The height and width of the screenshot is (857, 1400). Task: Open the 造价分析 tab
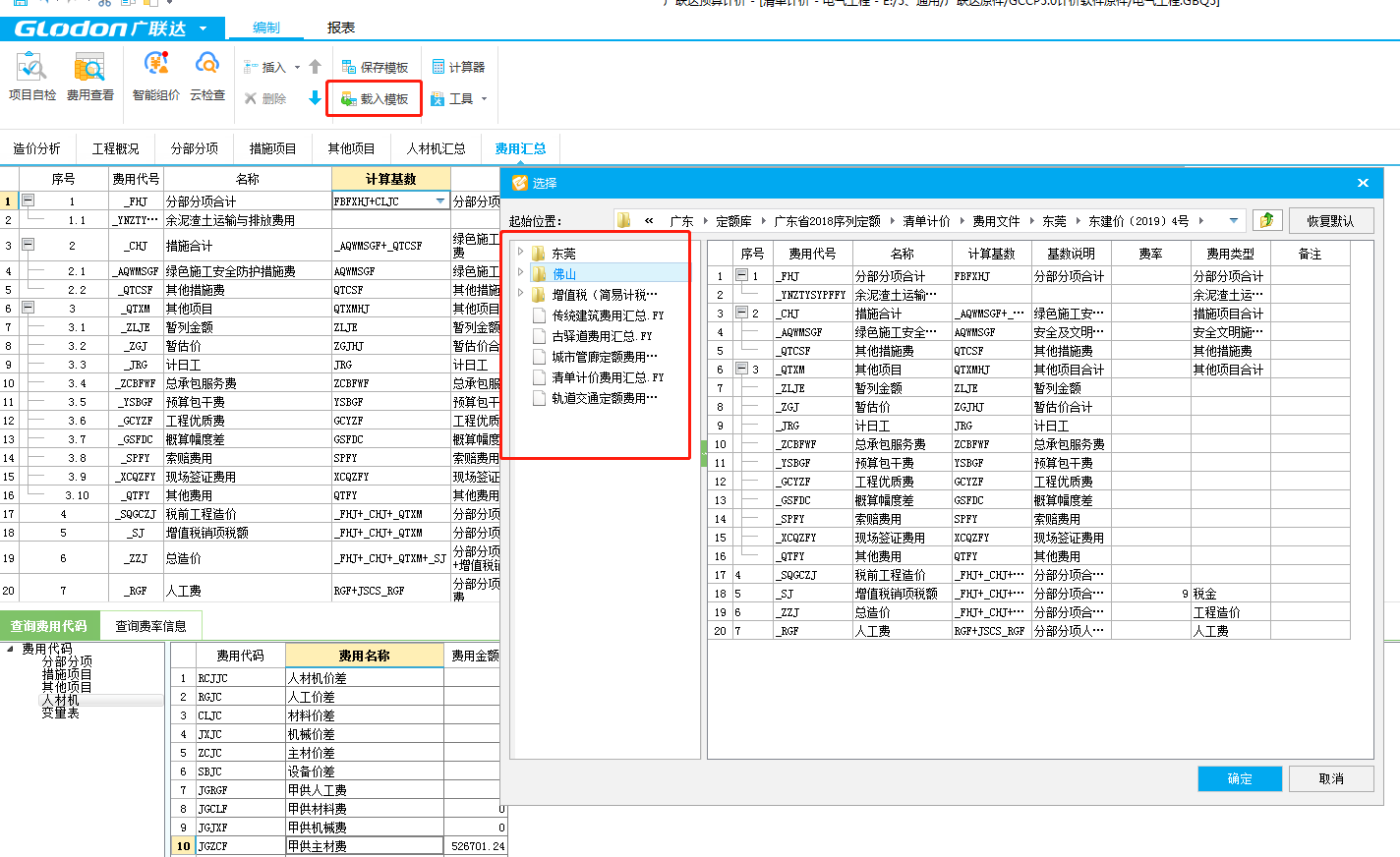click(37, 148)
